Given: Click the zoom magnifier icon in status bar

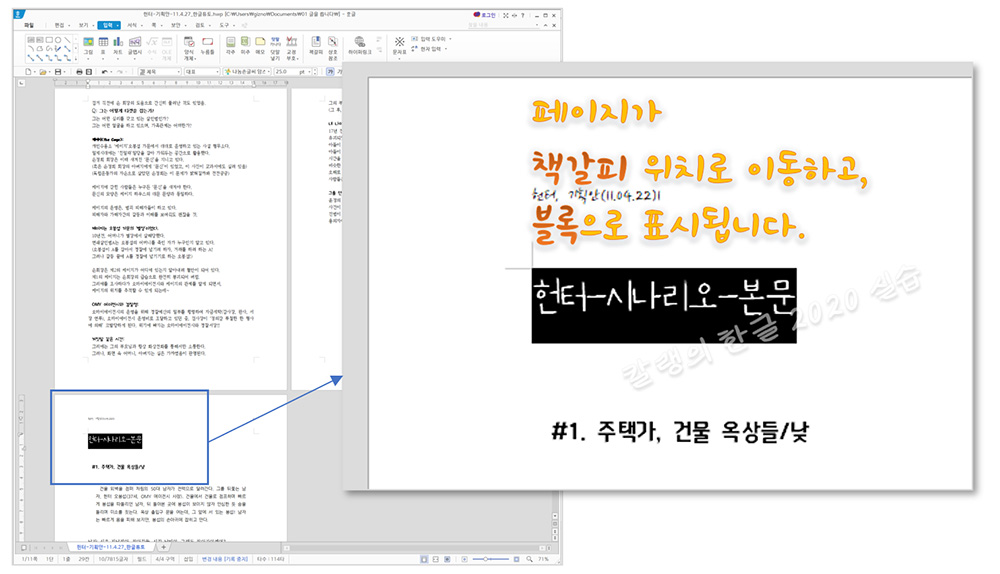Looking at the screenshot, I should tap(529, 559).
